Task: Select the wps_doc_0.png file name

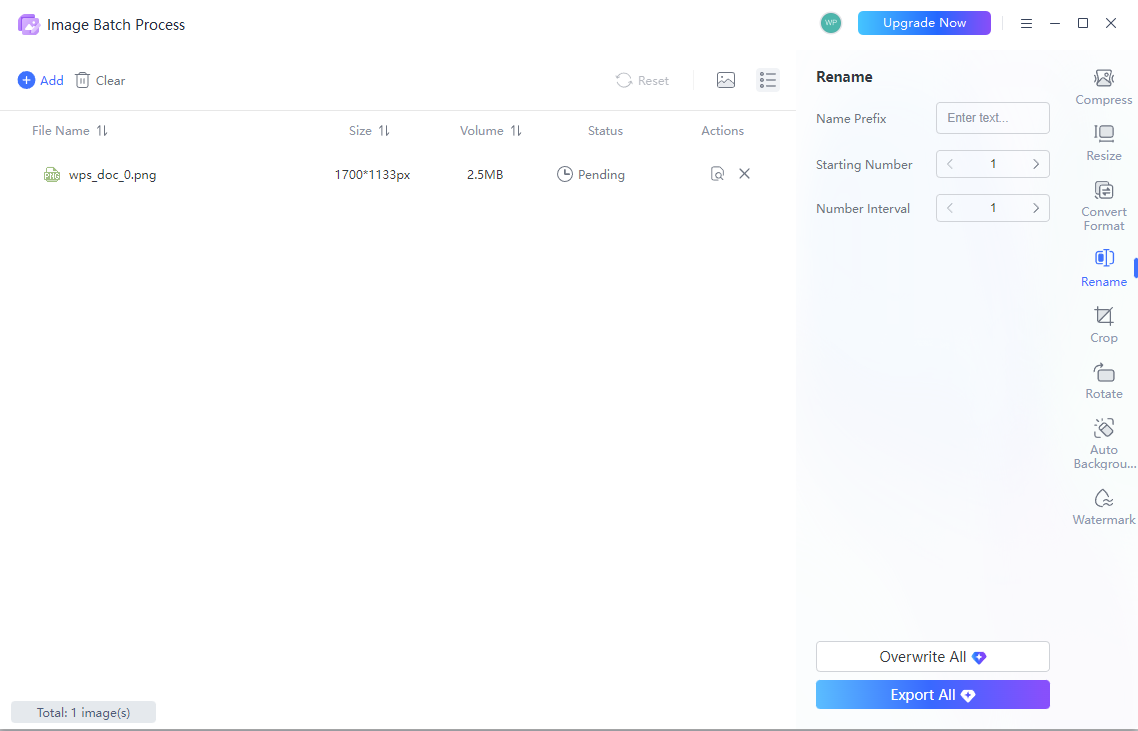Action: coord(112,174)
